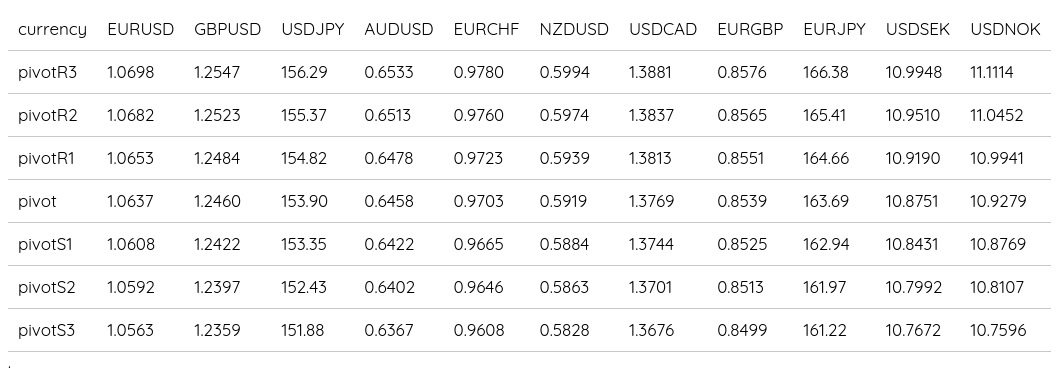Viewport: 1056px width, 380px height.
Task: Click EURJPY pivotR1 value 164.66
Action: [826, 158]
